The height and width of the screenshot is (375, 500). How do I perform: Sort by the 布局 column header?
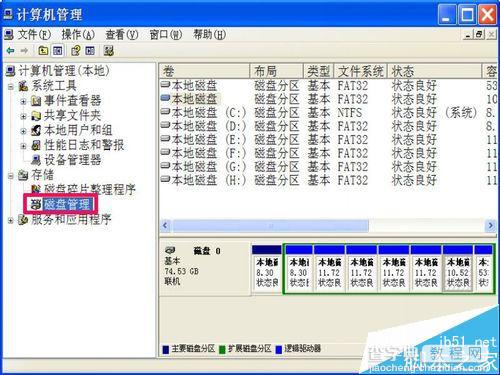click(x=277, y=71)
